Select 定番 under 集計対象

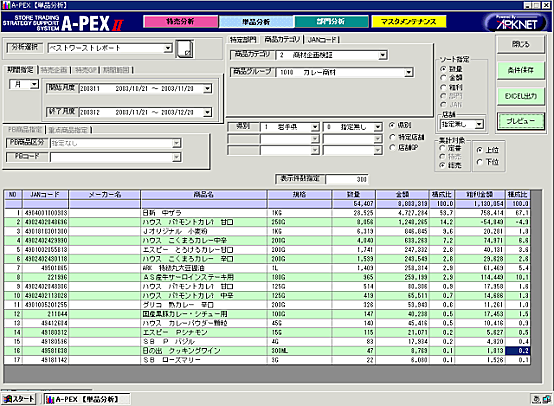442,148
